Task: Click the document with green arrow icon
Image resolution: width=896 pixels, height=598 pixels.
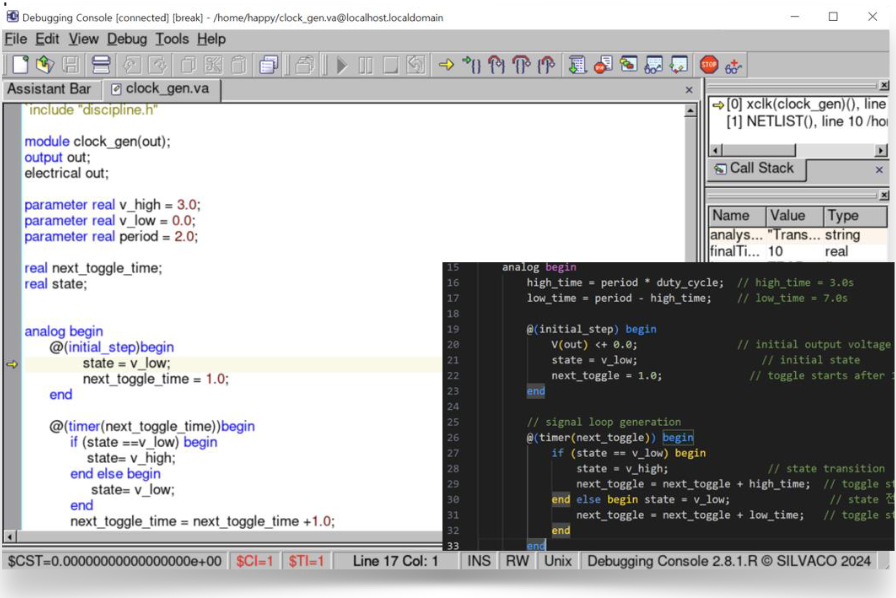Action: pos(577,65)
